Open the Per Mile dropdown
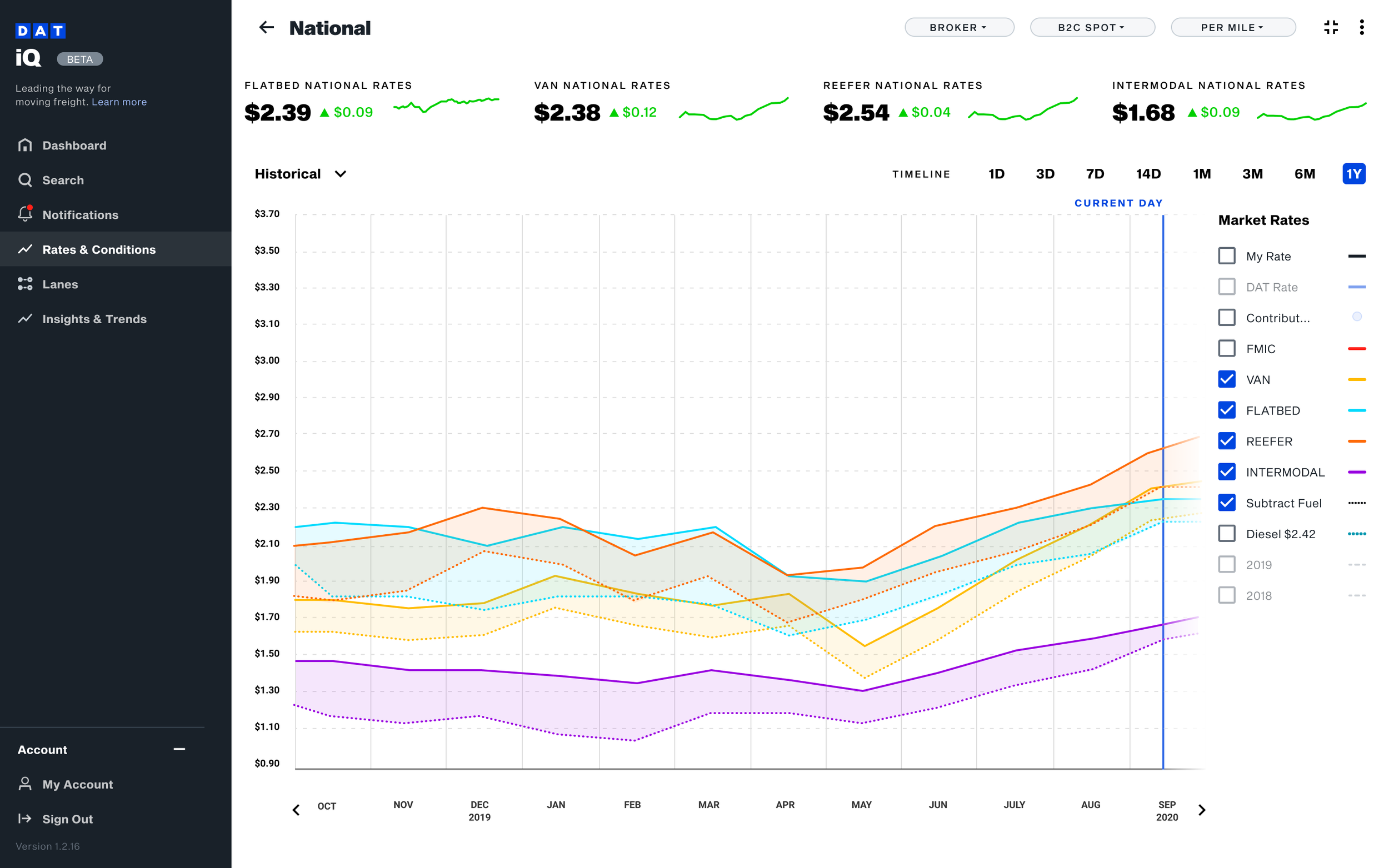The width and height of the screenshot is (1389, 868). (x=1232, y=27)
